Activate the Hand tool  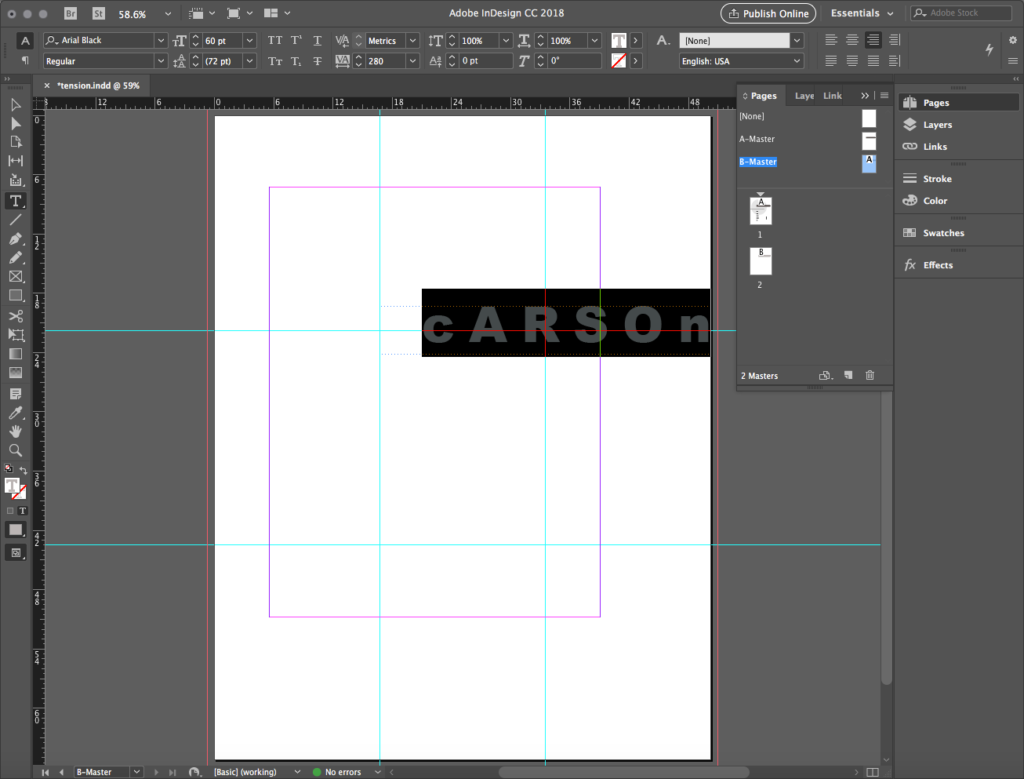pos(16,431)
